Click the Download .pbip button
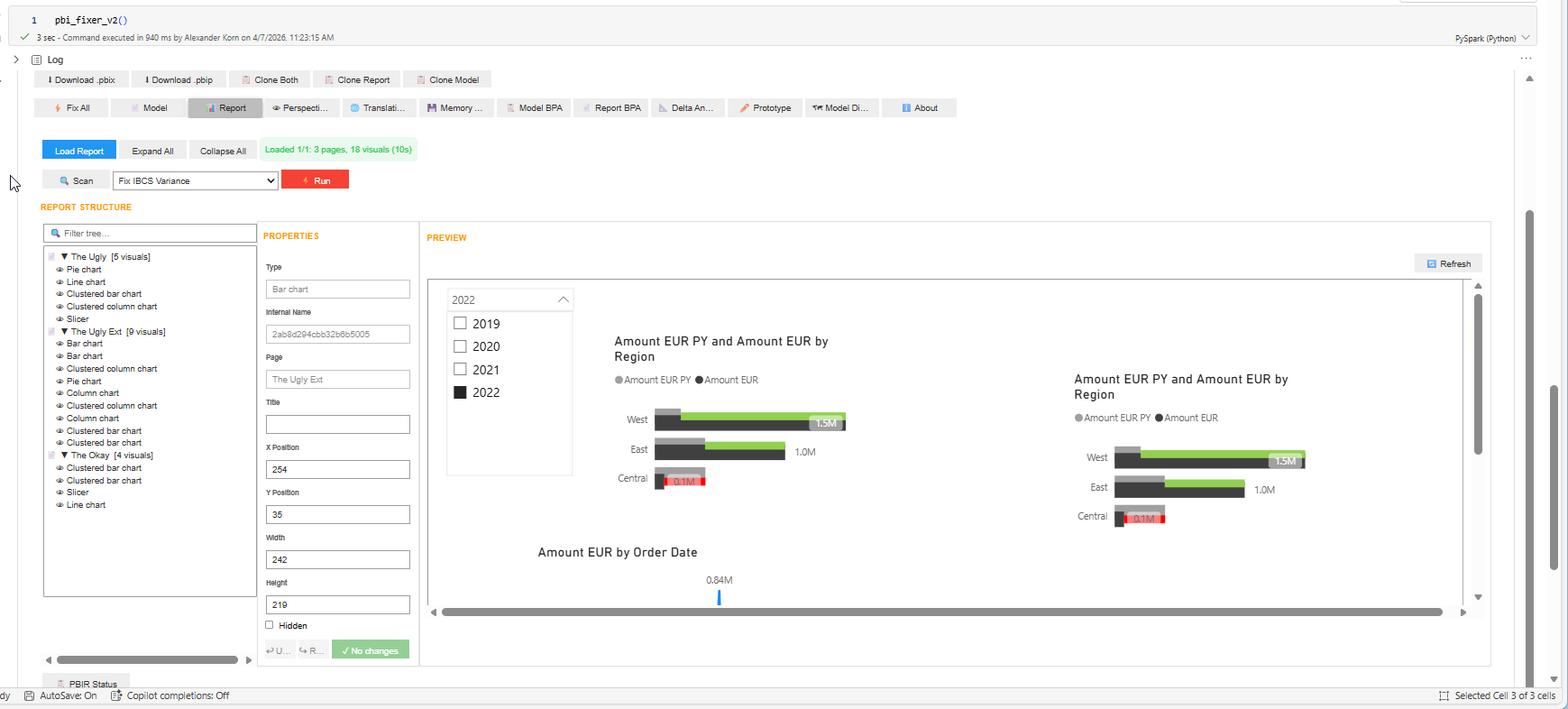Screen dimensions: 1568x709 click(x=179, y=79)
